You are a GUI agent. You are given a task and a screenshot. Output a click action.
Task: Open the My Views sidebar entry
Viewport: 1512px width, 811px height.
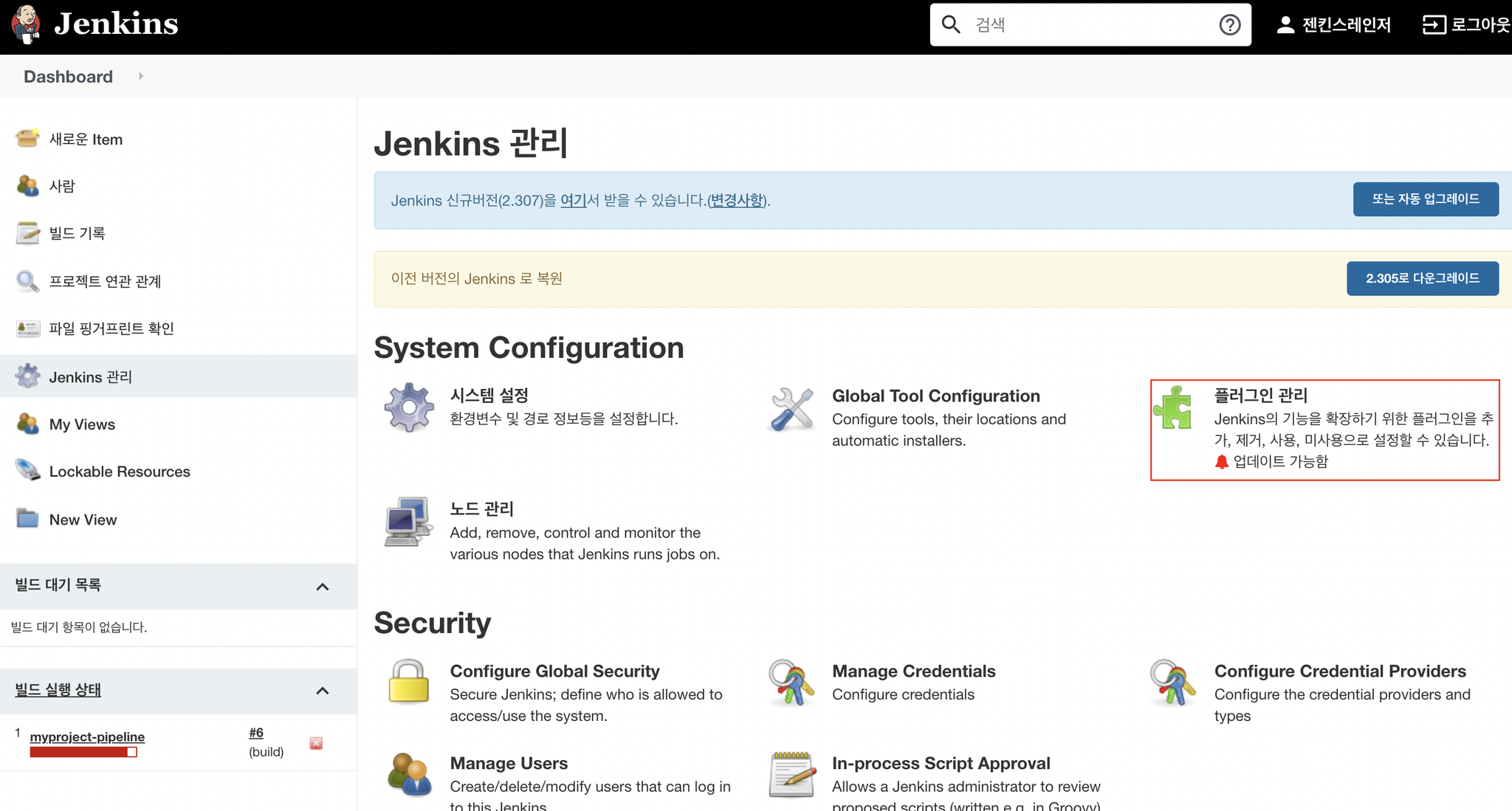tap(82, 424)
